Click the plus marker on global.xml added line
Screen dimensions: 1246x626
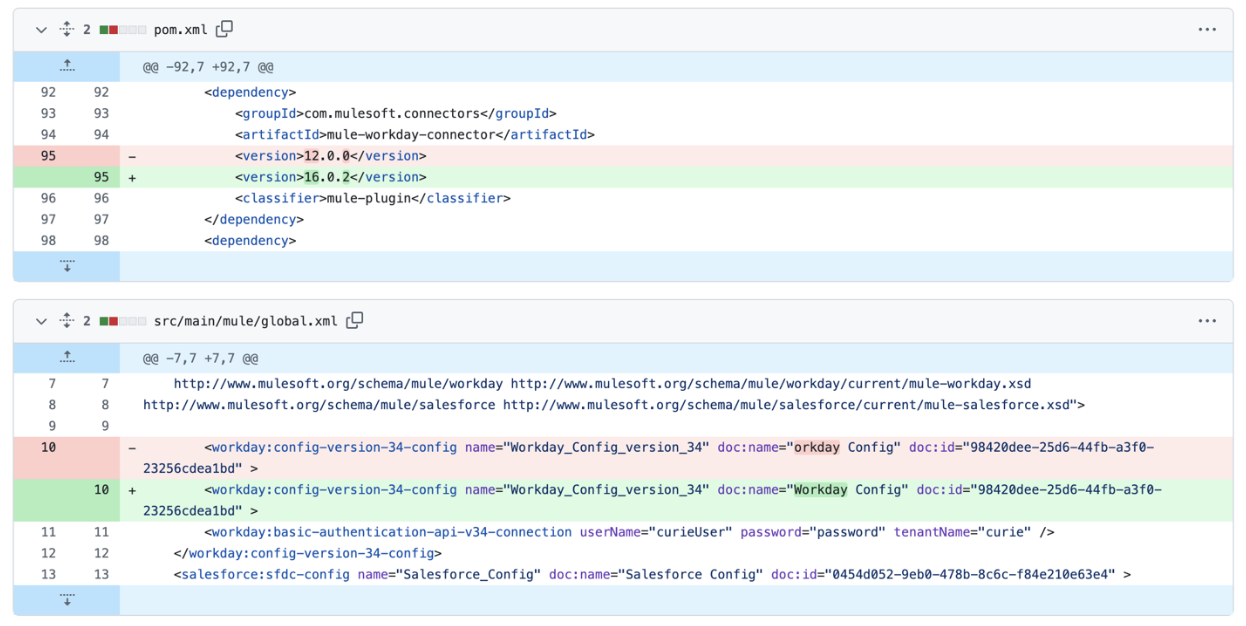(132, 489)
